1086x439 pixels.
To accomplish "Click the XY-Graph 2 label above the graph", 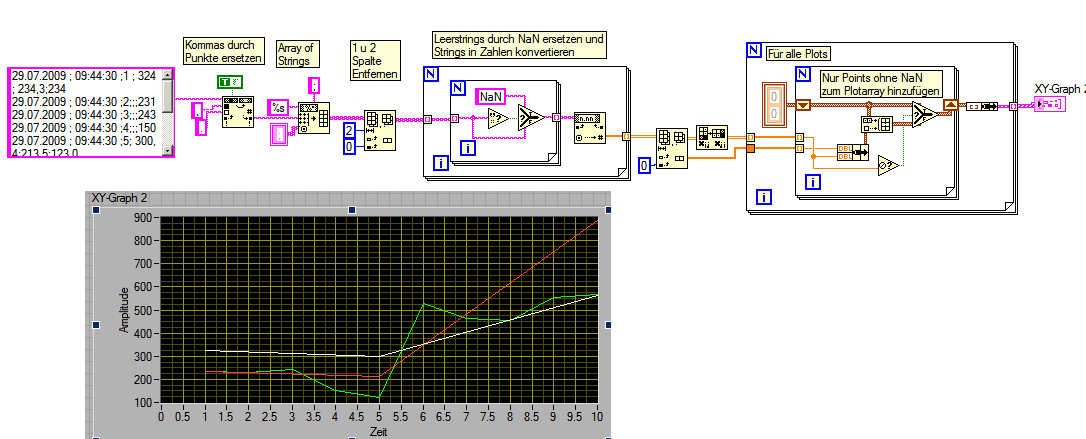I will tap(119, 198).
